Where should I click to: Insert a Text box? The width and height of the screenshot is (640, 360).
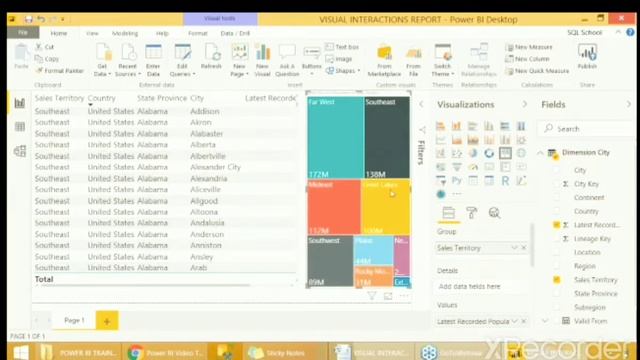pyautogui.click(x=342, y=47)
